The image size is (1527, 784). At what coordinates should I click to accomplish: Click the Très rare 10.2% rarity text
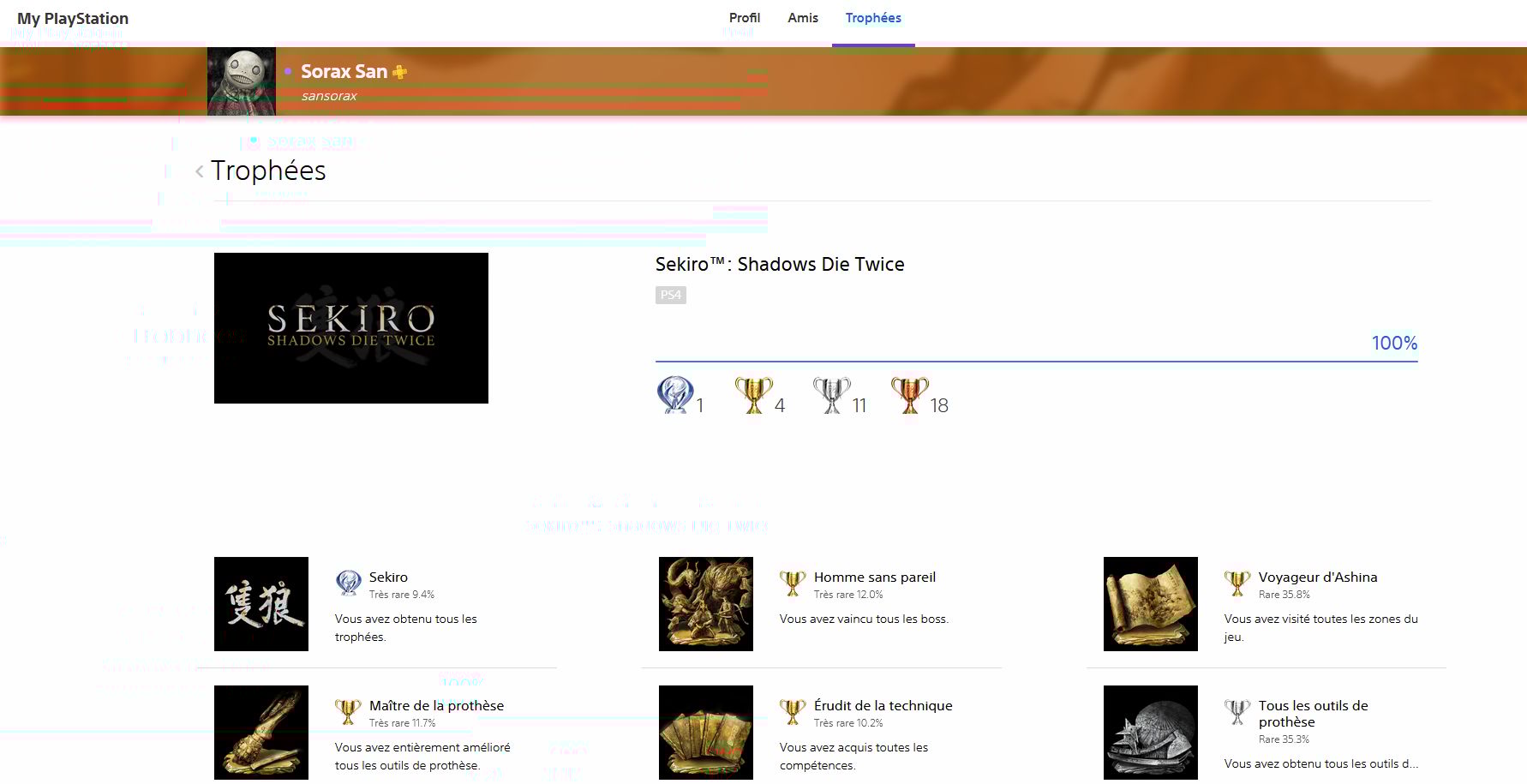[x=848, y=723]
